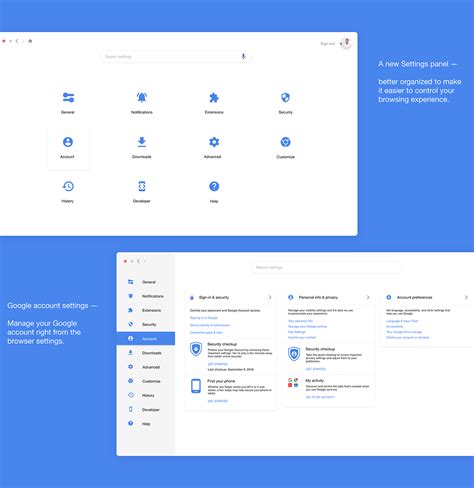Click Get Started under Sign-in card Security checkup
This screenshot has height=488, width=474.
click(x=218, y=364)
